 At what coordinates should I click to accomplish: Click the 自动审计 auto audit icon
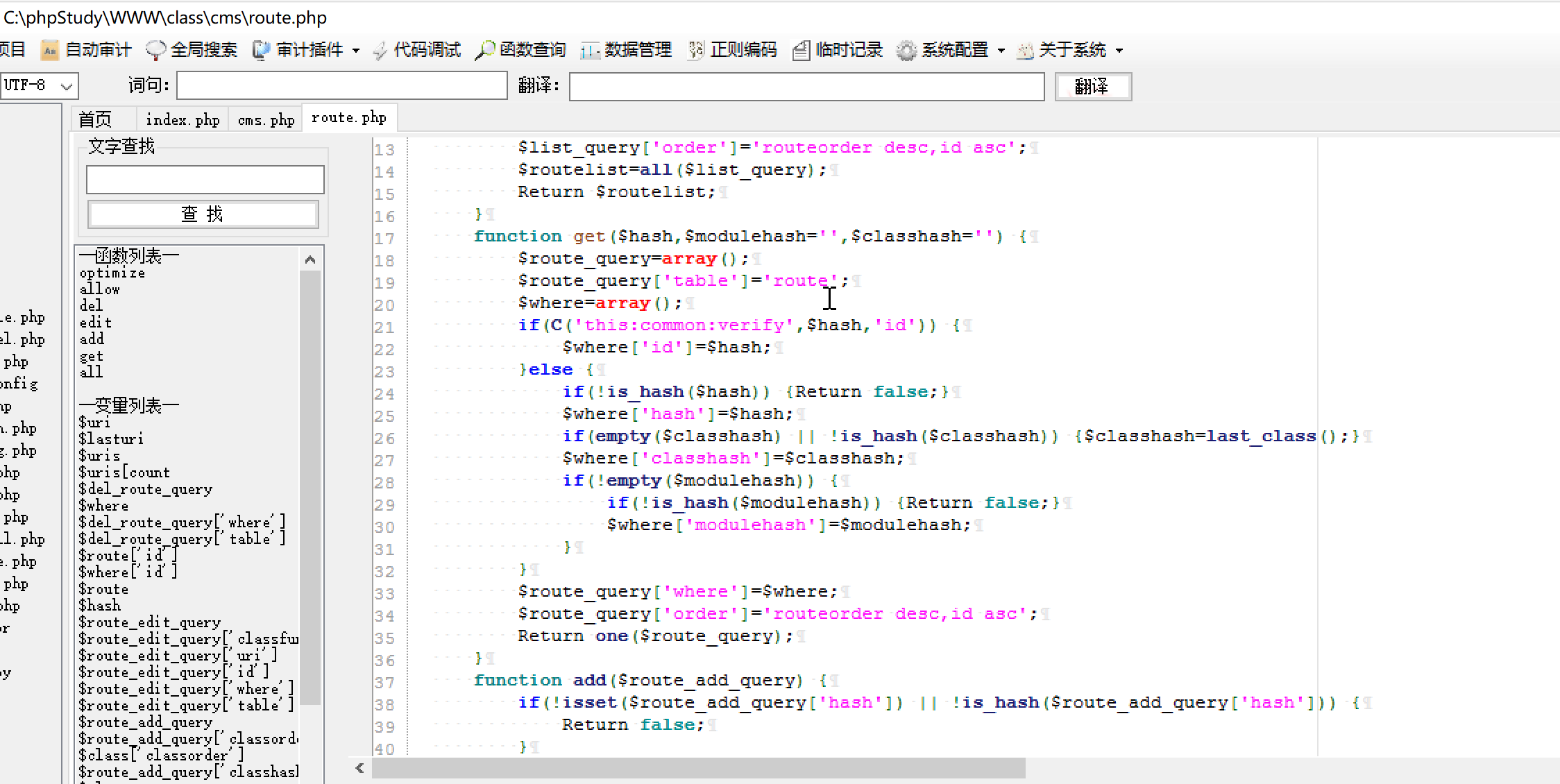click(50, 51)
